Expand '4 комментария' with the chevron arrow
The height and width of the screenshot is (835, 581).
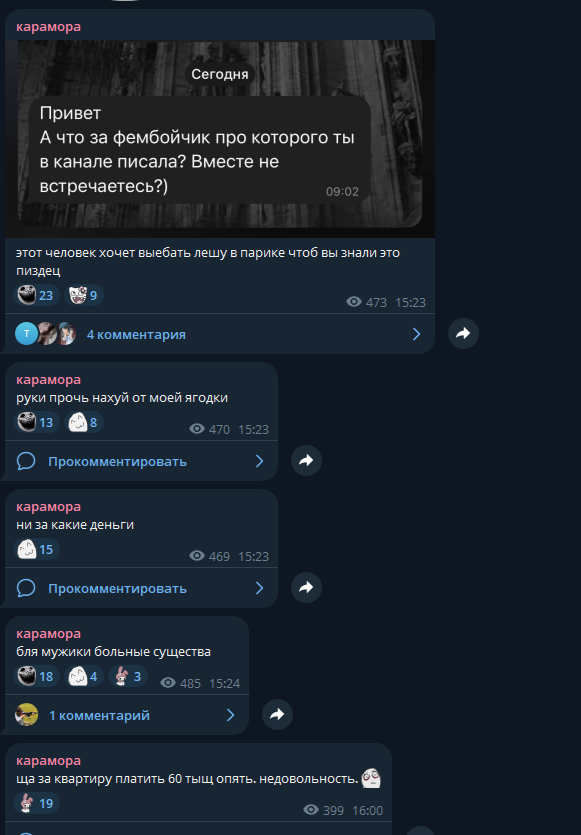tap(416, 334)
